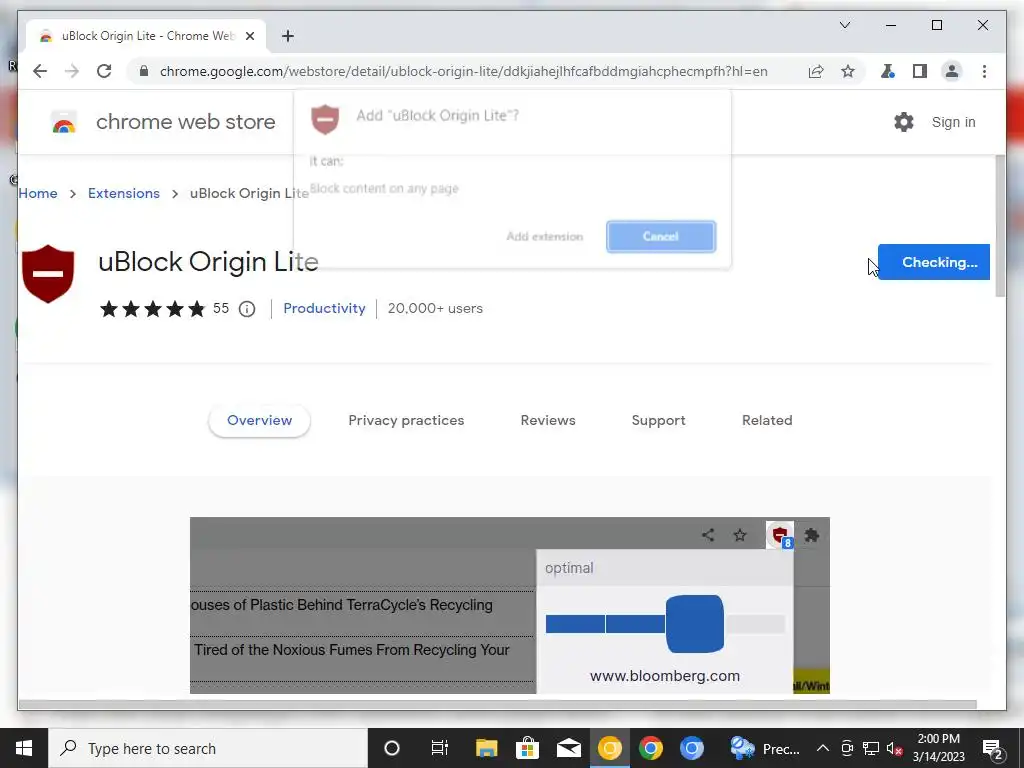The height and width of the screenshot is (768, 1024).
Task: Click the horizontal scrollbar at the bottom
Action: pos(498,705)
